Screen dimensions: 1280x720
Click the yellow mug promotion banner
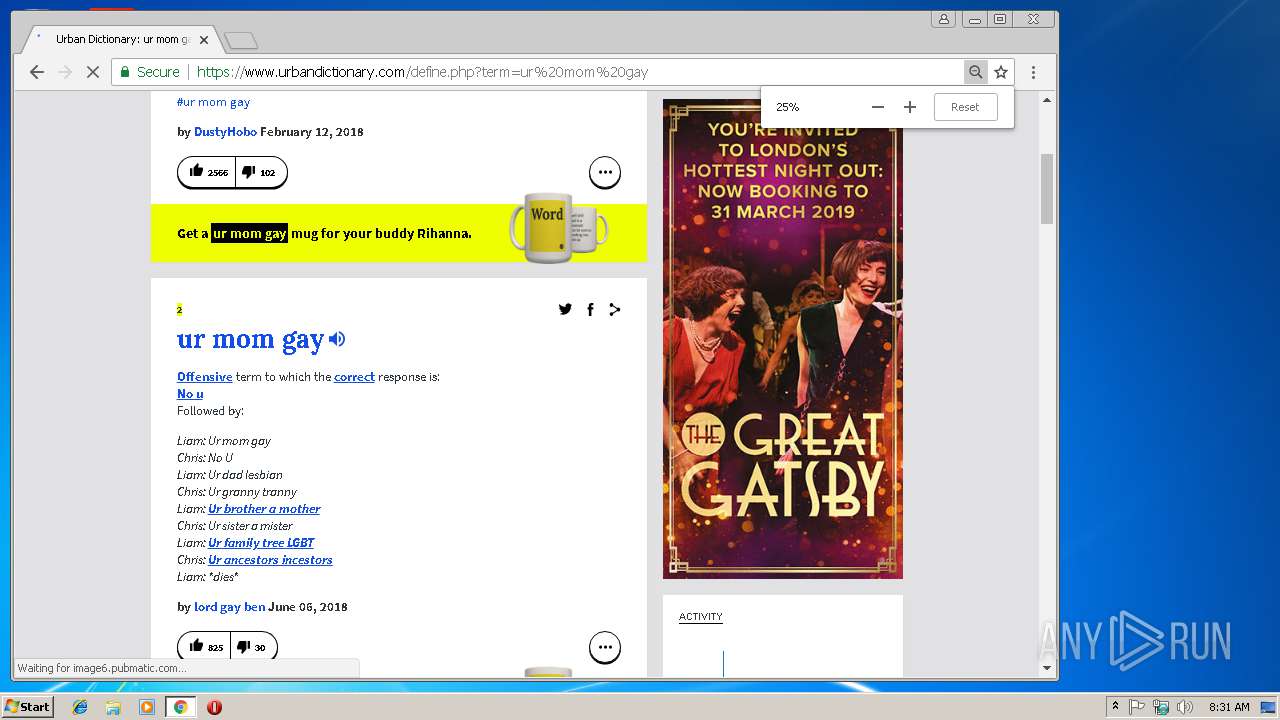coord(399,233)
